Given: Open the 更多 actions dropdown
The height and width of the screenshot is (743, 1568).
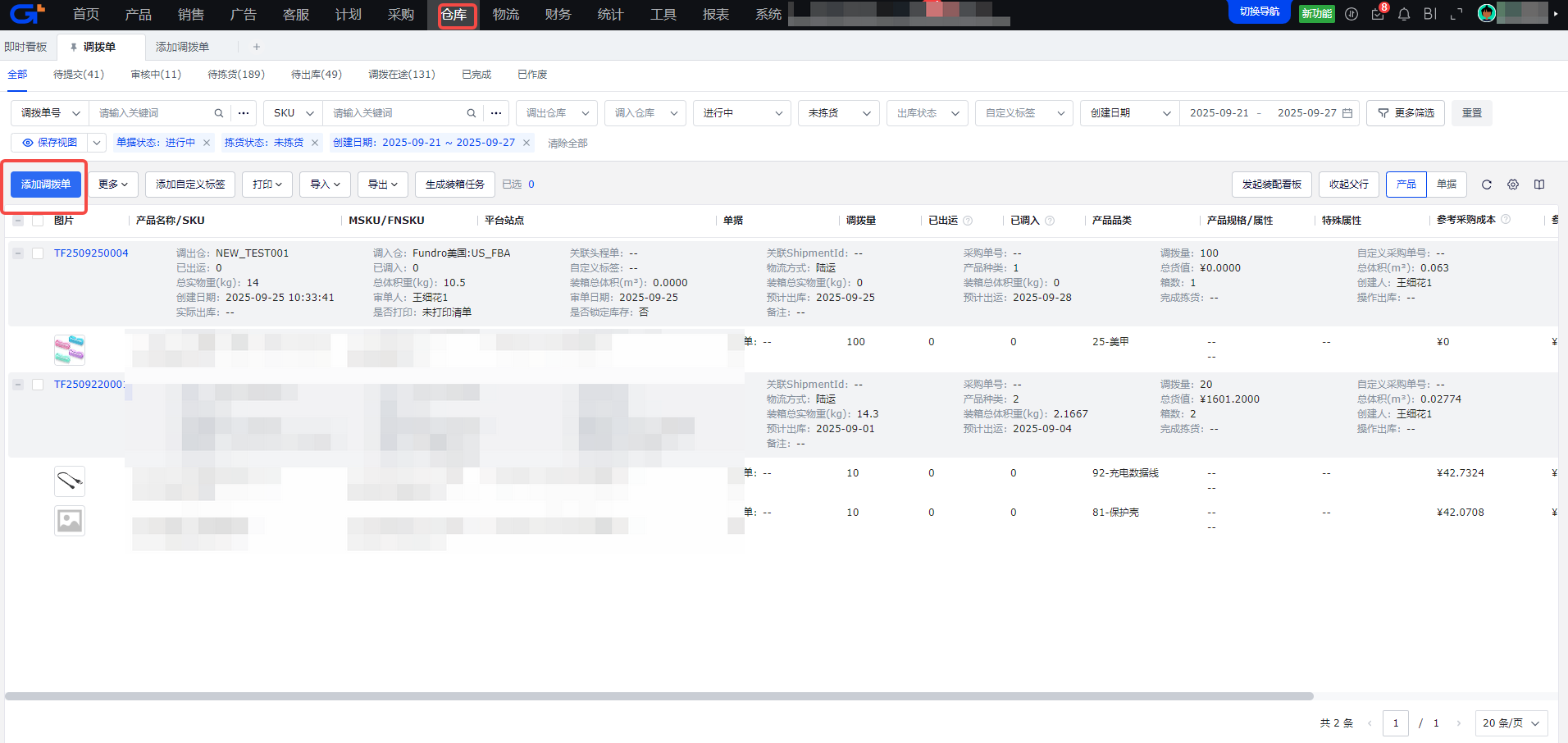Looking at the screenshot, I should pyautogui.click(x=113, y=185).
